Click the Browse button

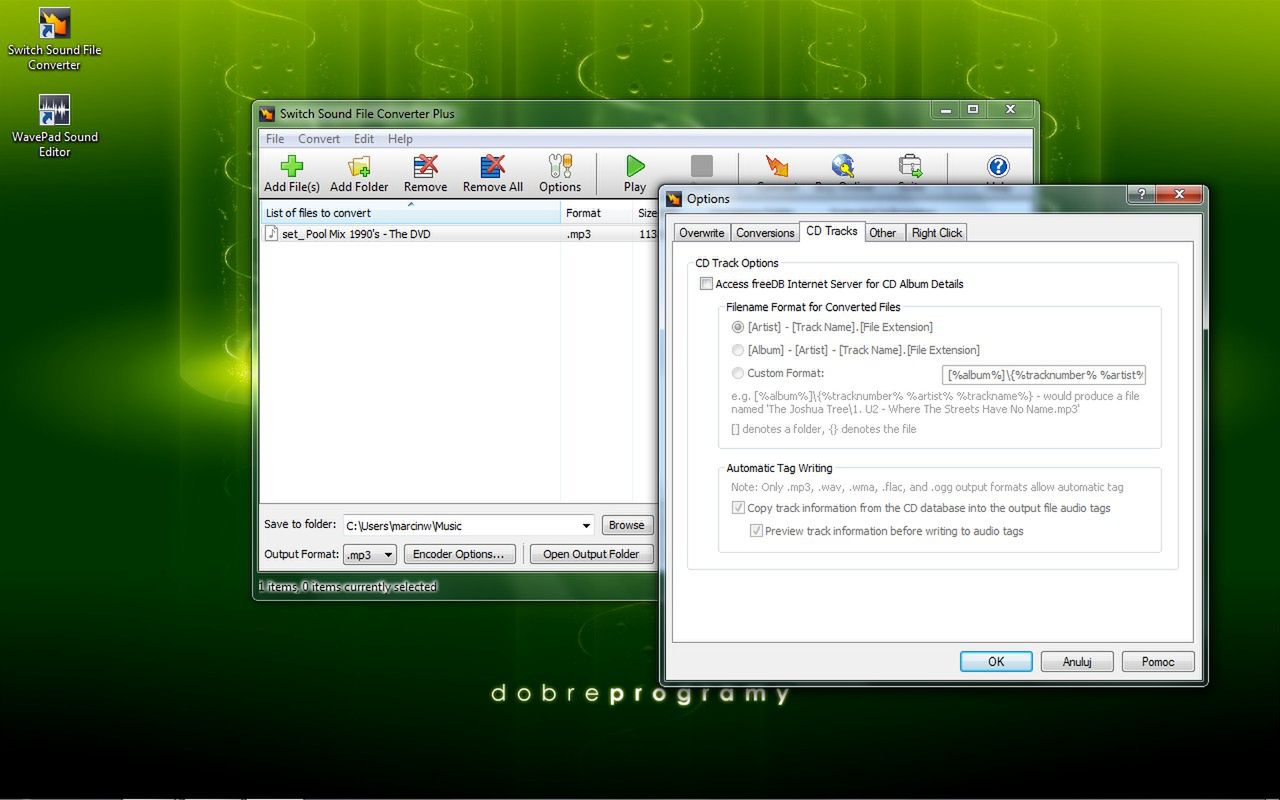coord(627,525)
